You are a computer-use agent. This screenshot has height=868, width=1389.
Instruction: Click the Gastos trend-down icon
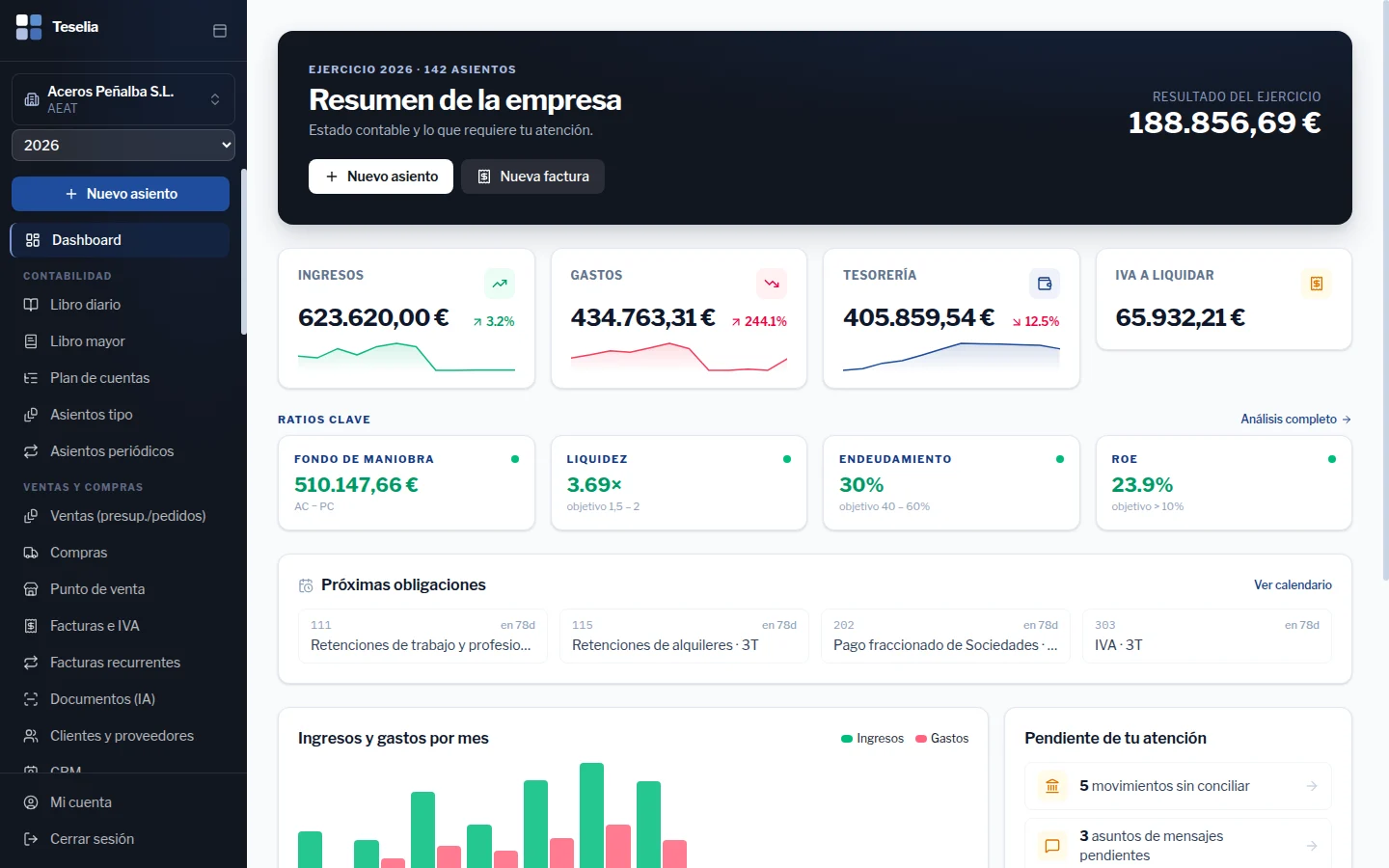tap(772, 284)
